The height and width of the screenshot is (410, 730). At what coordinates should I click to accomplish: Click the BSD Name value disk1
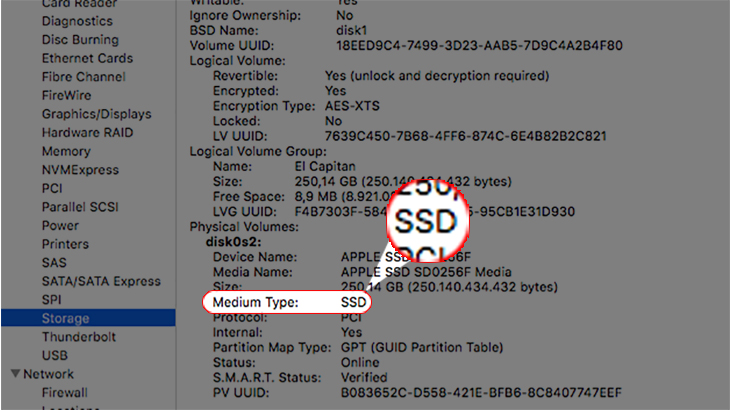tap(351, 31)
